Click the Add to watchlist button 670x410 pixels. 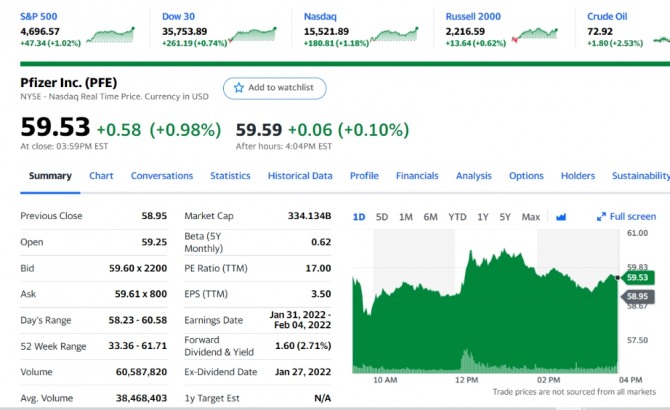274,88
